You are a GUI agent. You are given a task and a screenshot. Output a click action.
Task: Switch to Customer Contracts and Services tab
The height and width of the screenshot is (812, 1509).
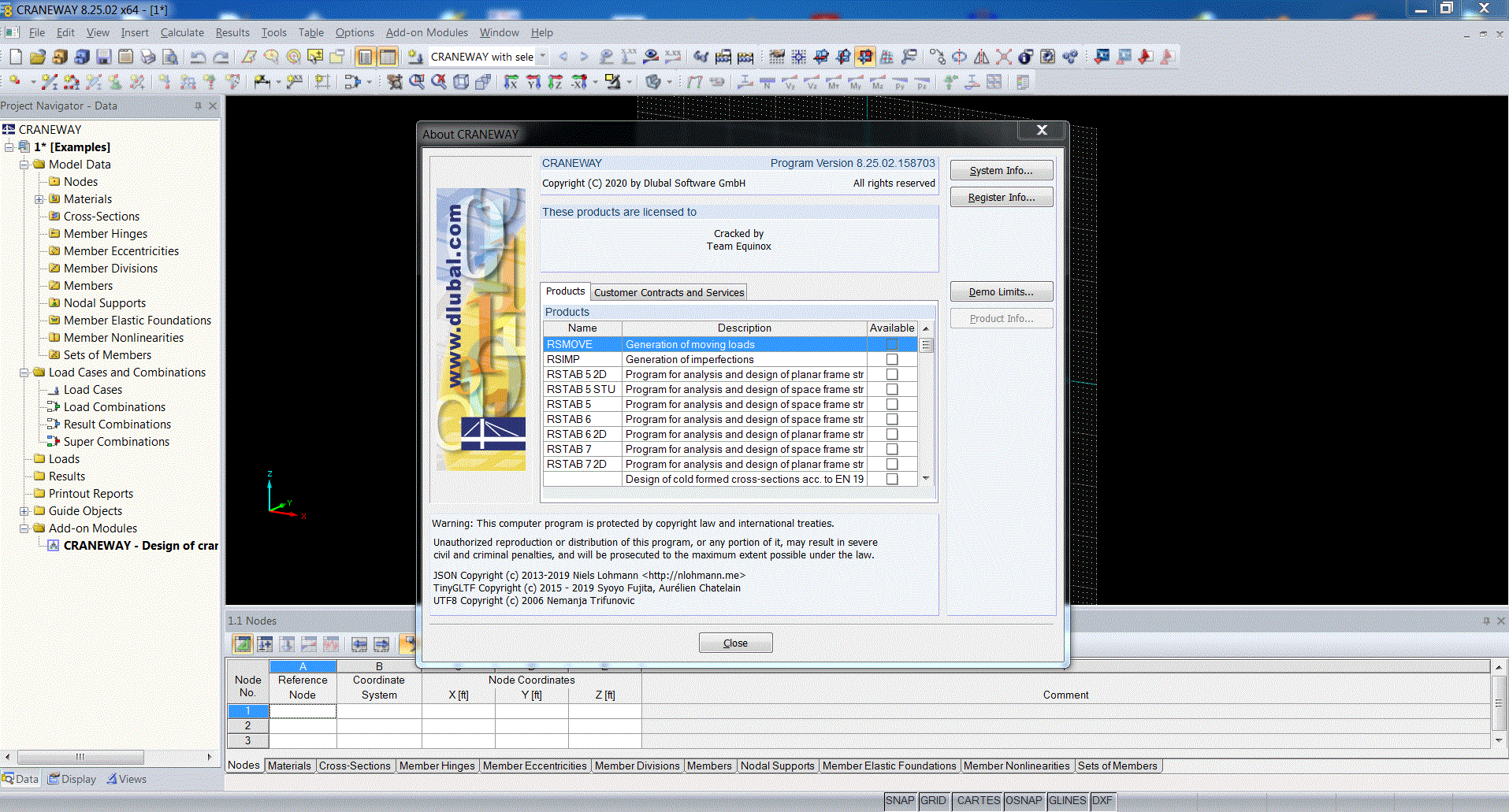coord(669,292)
